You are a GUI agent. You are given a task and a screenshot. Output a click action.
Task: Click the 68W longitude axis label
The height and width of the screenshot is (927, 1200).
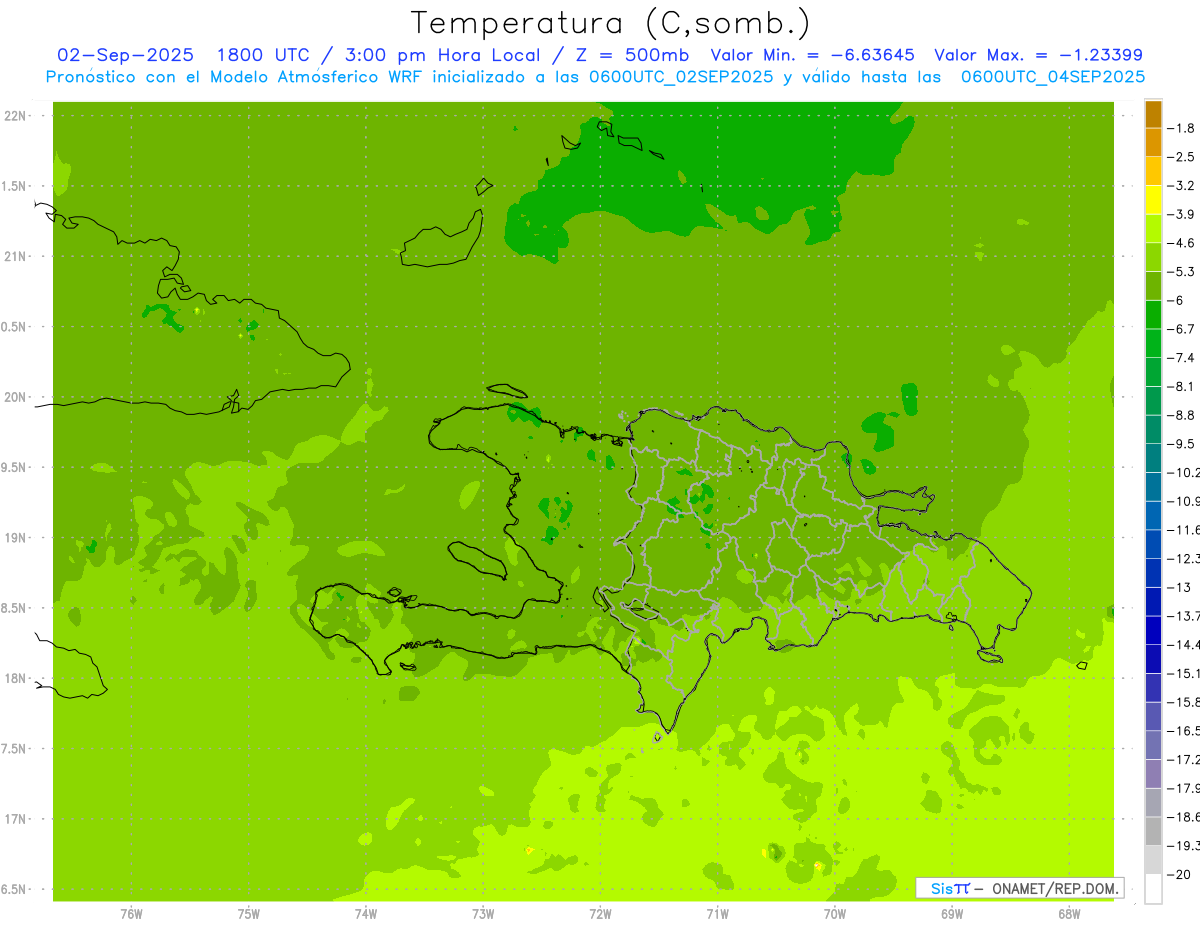[1069, 914]
